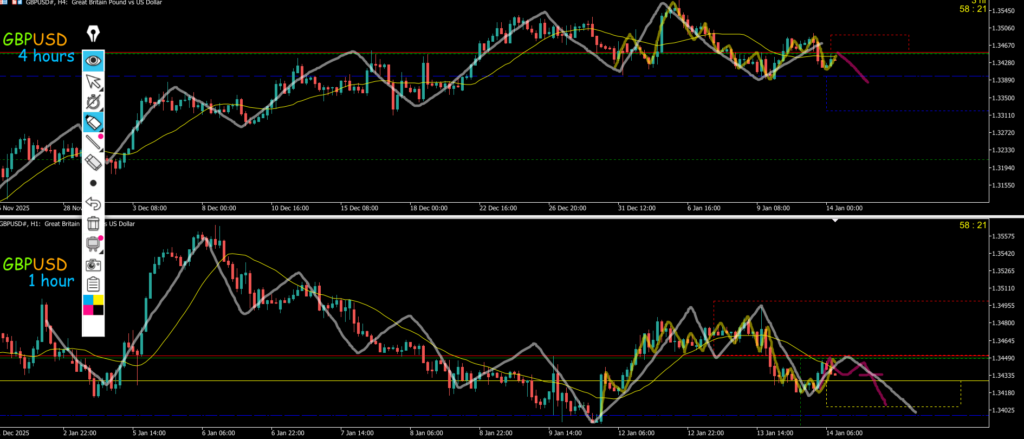Undo last drawing with the back arrow

click(94, 203)
